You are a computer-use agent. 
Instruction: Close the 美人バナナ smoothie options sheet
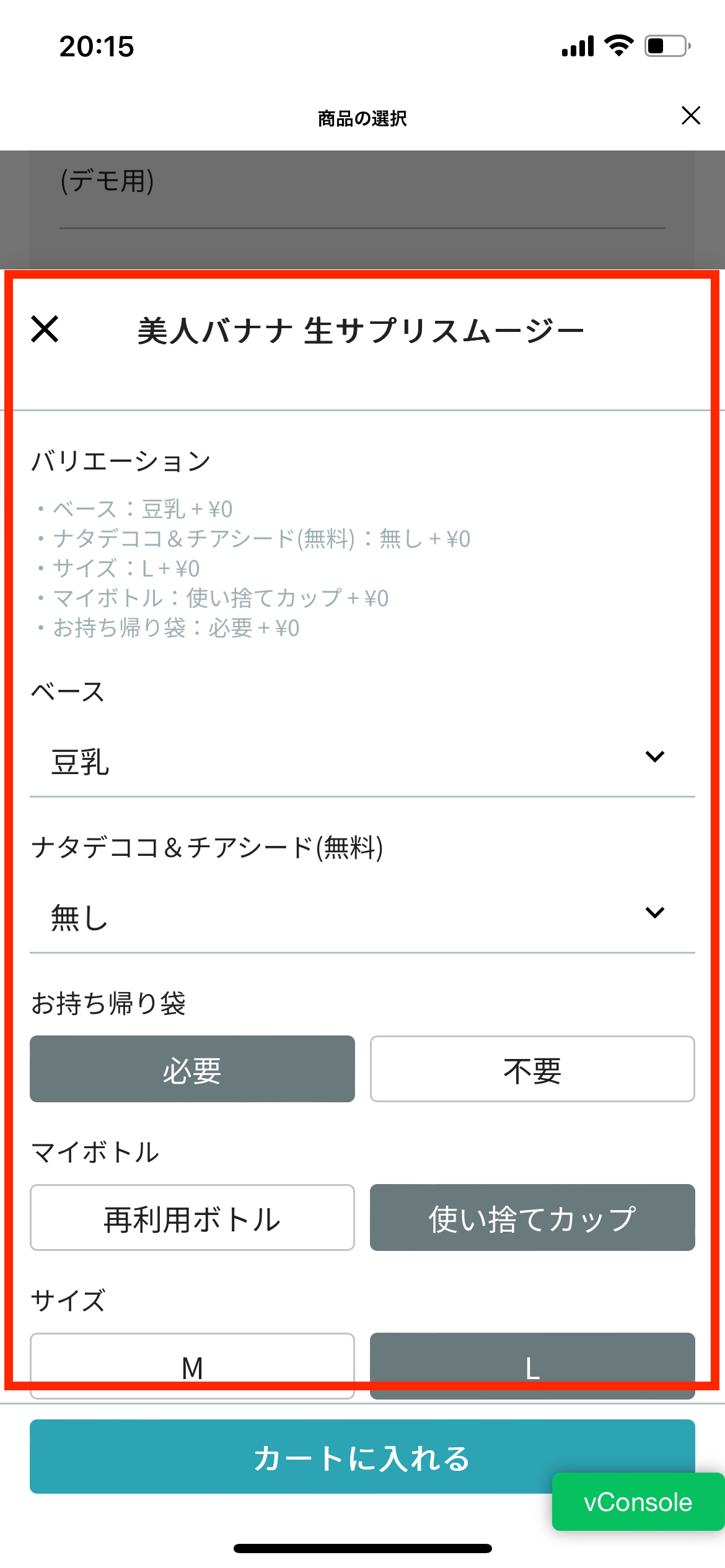click(45, 329)
